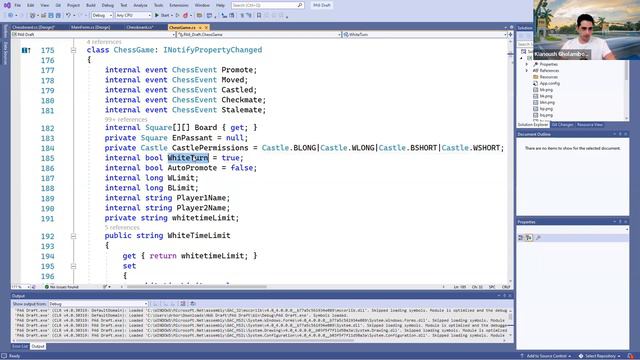Viewport: 640px width, 360px height.
Task: Open the Project menu
Action: [x=73, y=5]
